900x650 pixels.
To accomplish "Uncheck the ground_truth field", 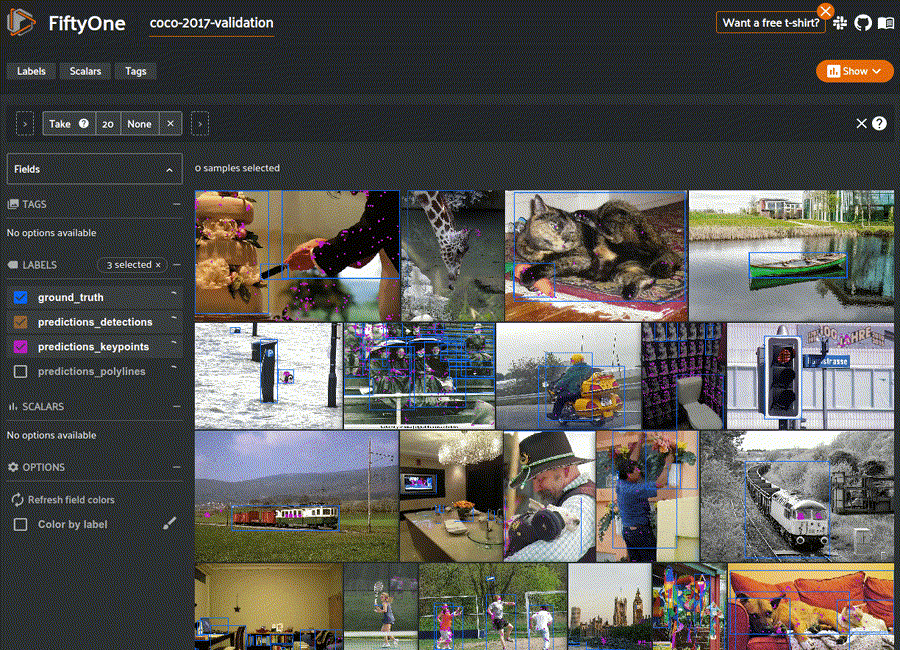I will click(21, 297).
